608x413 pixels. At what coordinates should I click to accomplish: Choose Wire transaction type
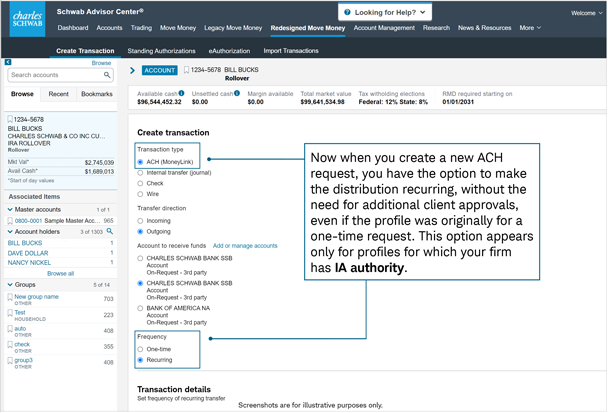(x=140, y=194)
